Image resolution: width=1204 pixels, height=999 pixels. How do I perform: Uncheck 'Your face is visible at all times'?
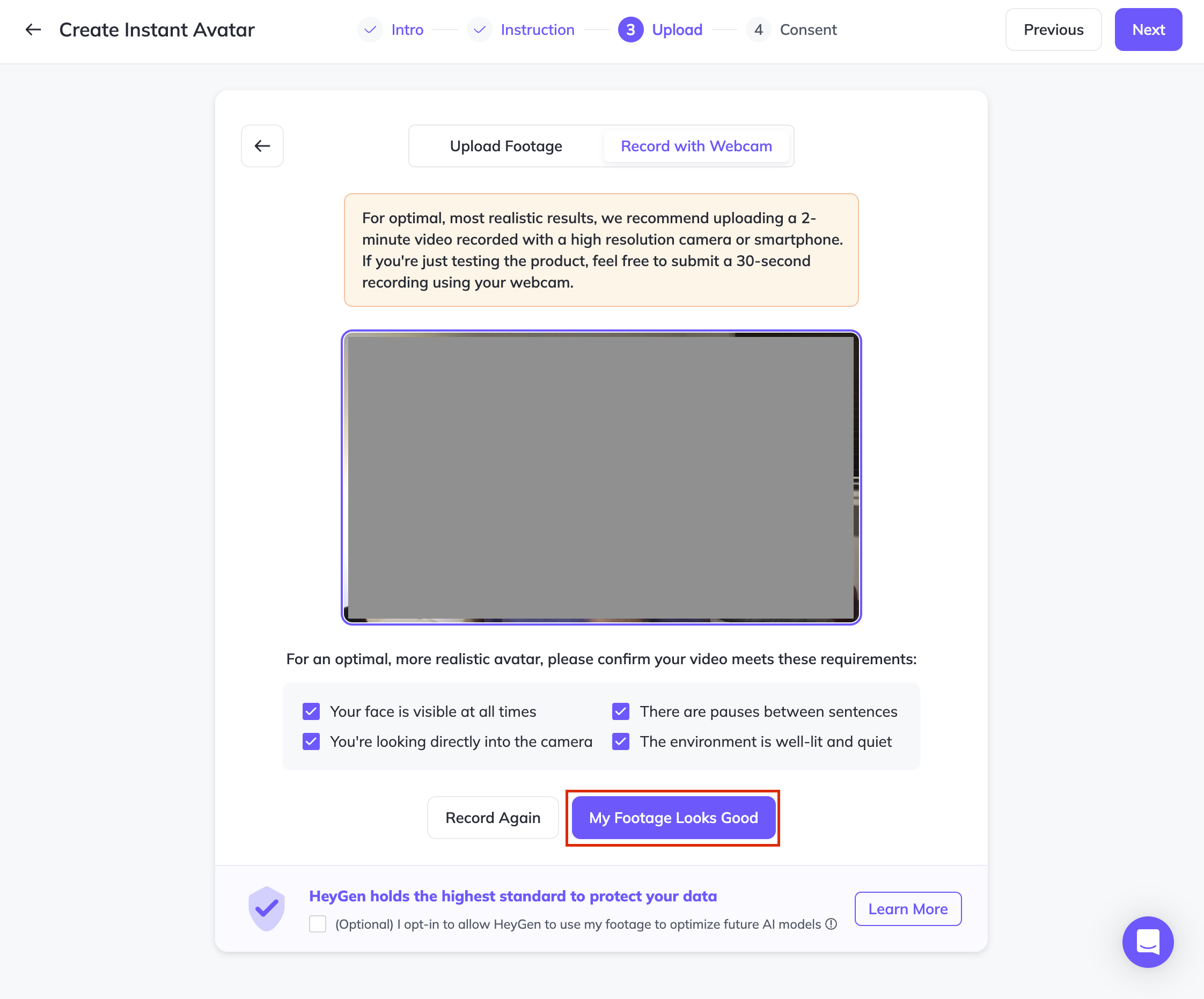click(311, 711)
